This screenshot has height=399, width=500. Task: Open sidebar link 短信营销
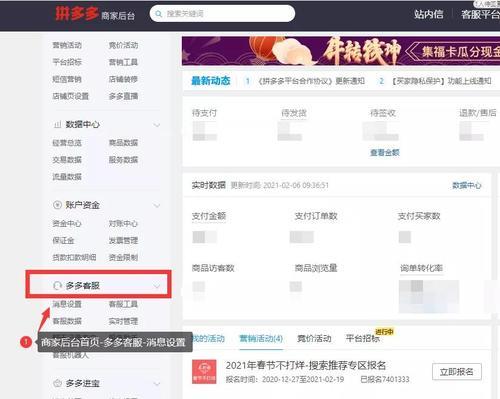click(67, 79)
